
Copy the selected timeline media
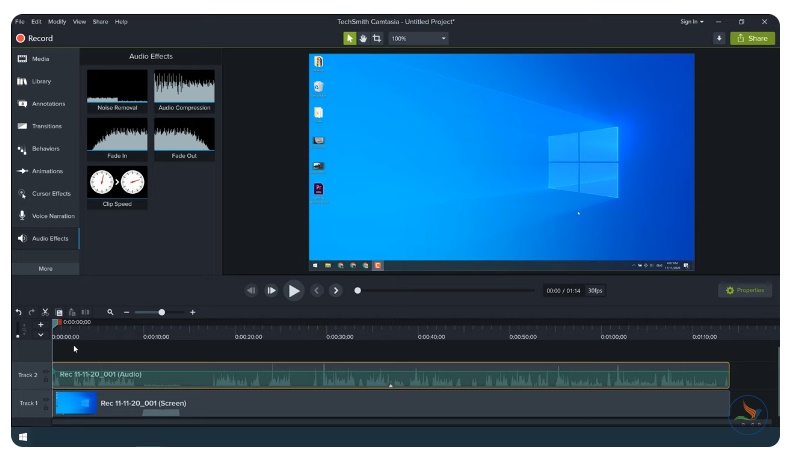(59, 312)
